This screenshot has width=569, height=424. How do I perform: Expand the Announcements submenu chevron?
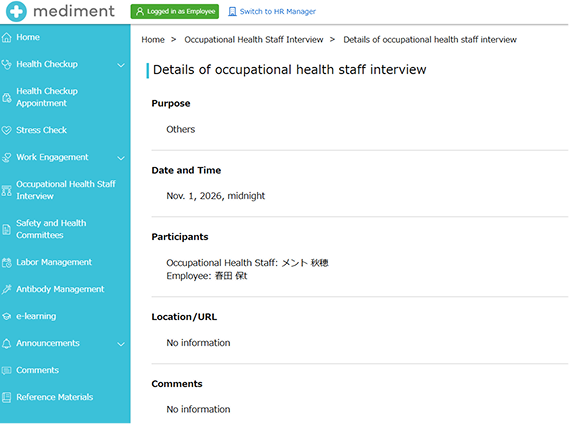point(121,344)
